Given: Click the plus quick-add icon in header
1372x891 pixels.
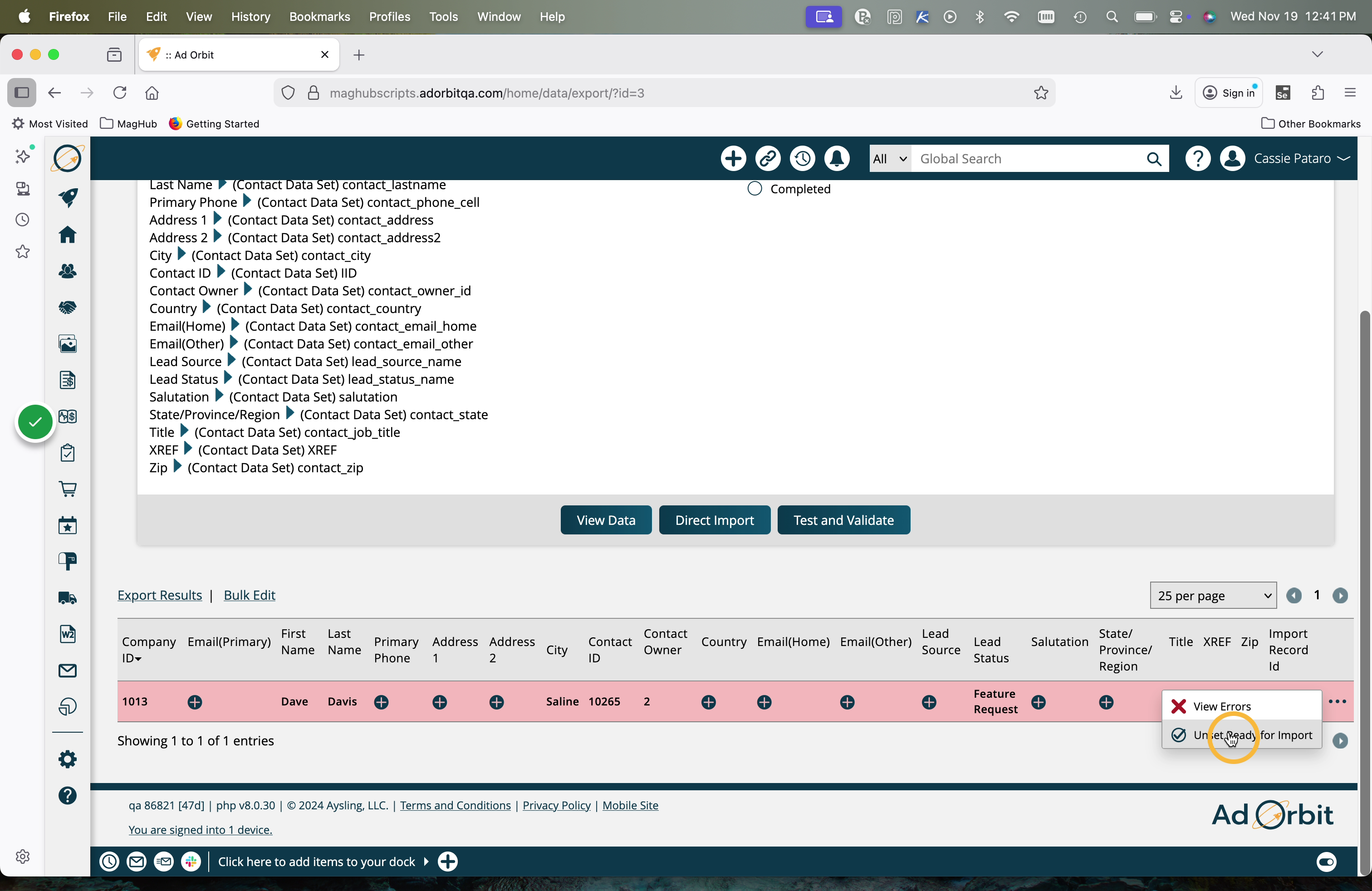Looking at the screenshot, I should [x=733, y=158].
